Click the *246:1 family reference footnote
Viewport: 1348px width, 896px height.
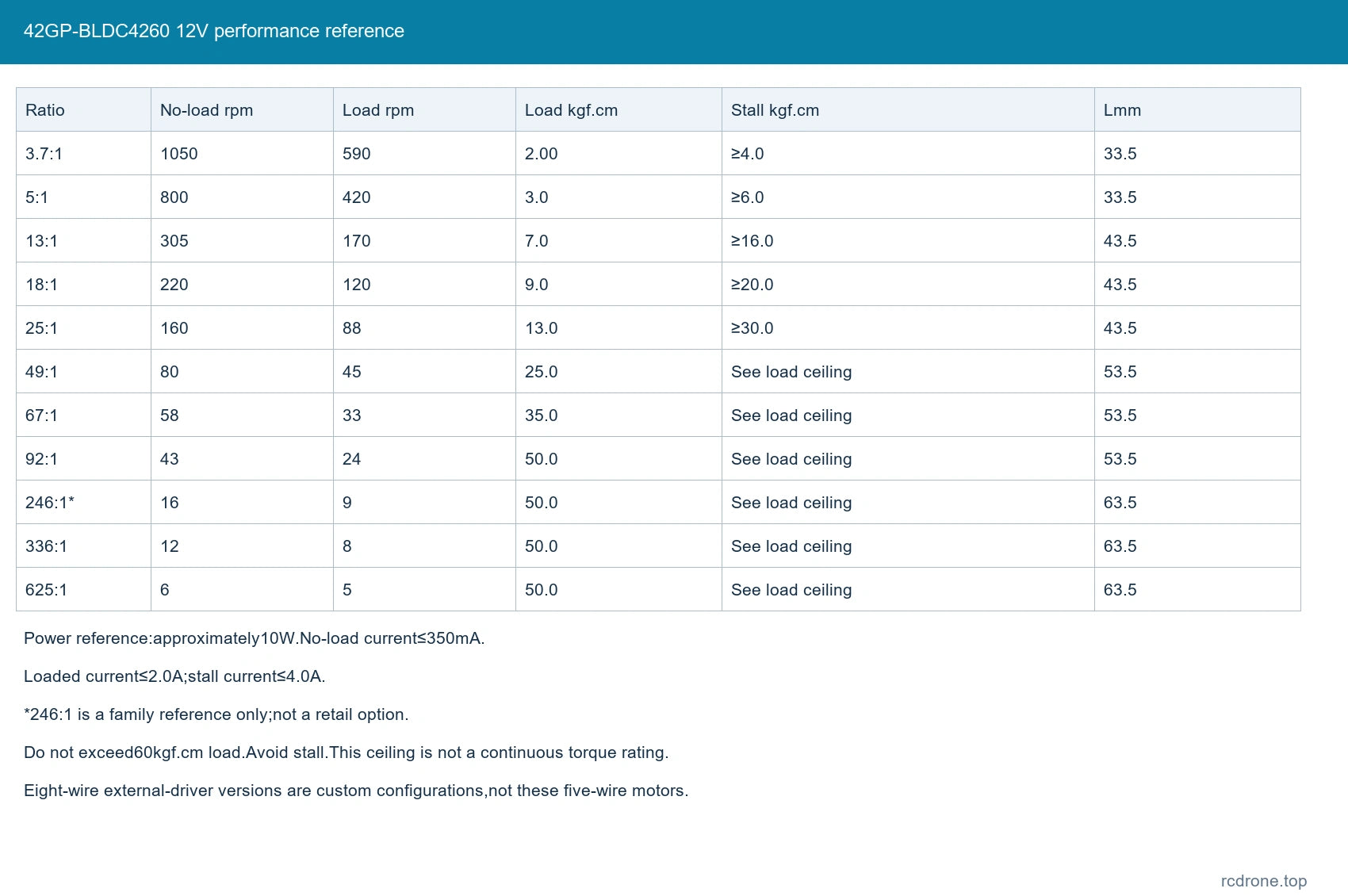click(216, 714)
